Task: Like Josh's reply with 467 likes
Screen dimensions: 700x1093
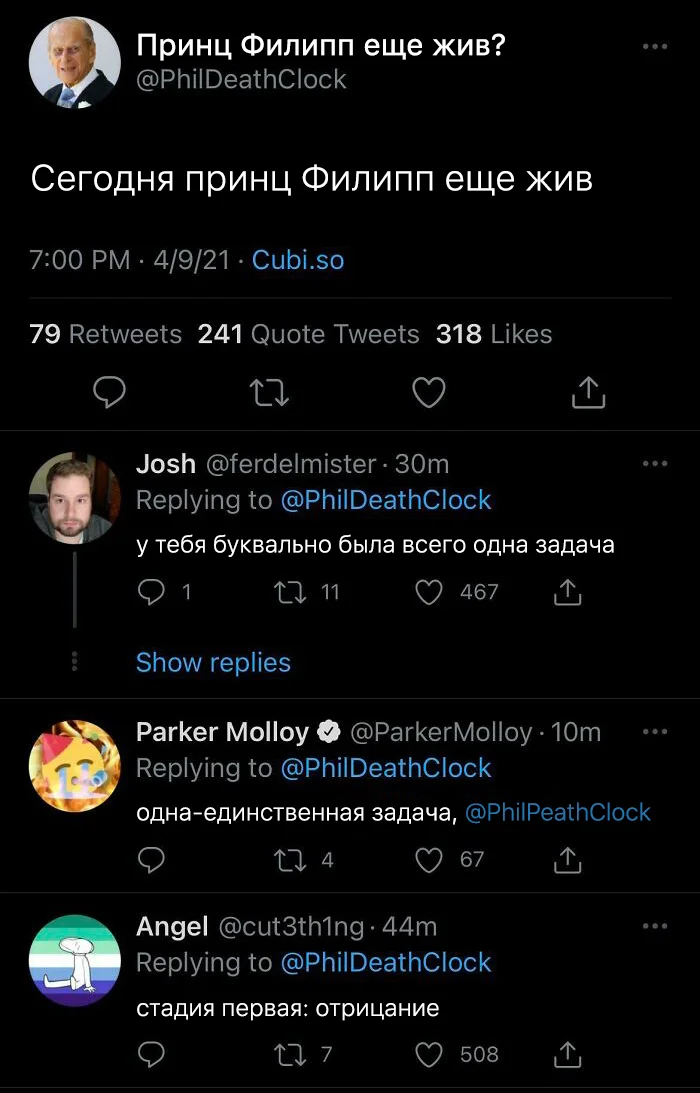Action: 429,593
